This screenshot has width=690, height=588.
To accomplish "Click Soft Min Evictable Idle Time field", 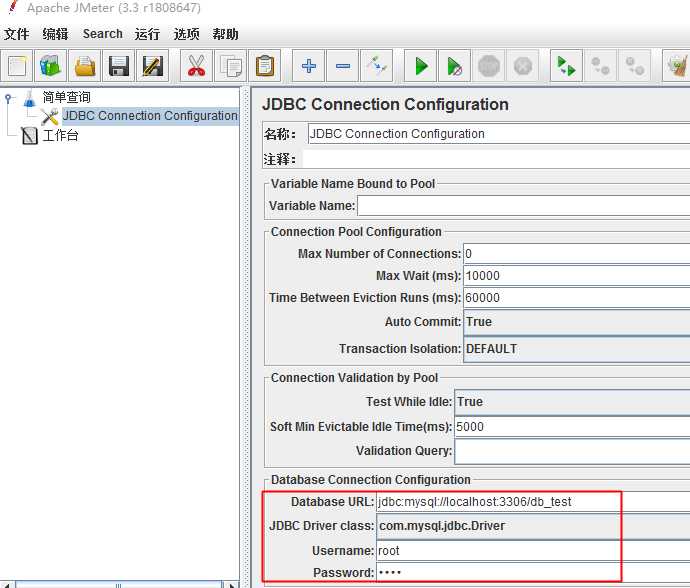I will [572, 427].
